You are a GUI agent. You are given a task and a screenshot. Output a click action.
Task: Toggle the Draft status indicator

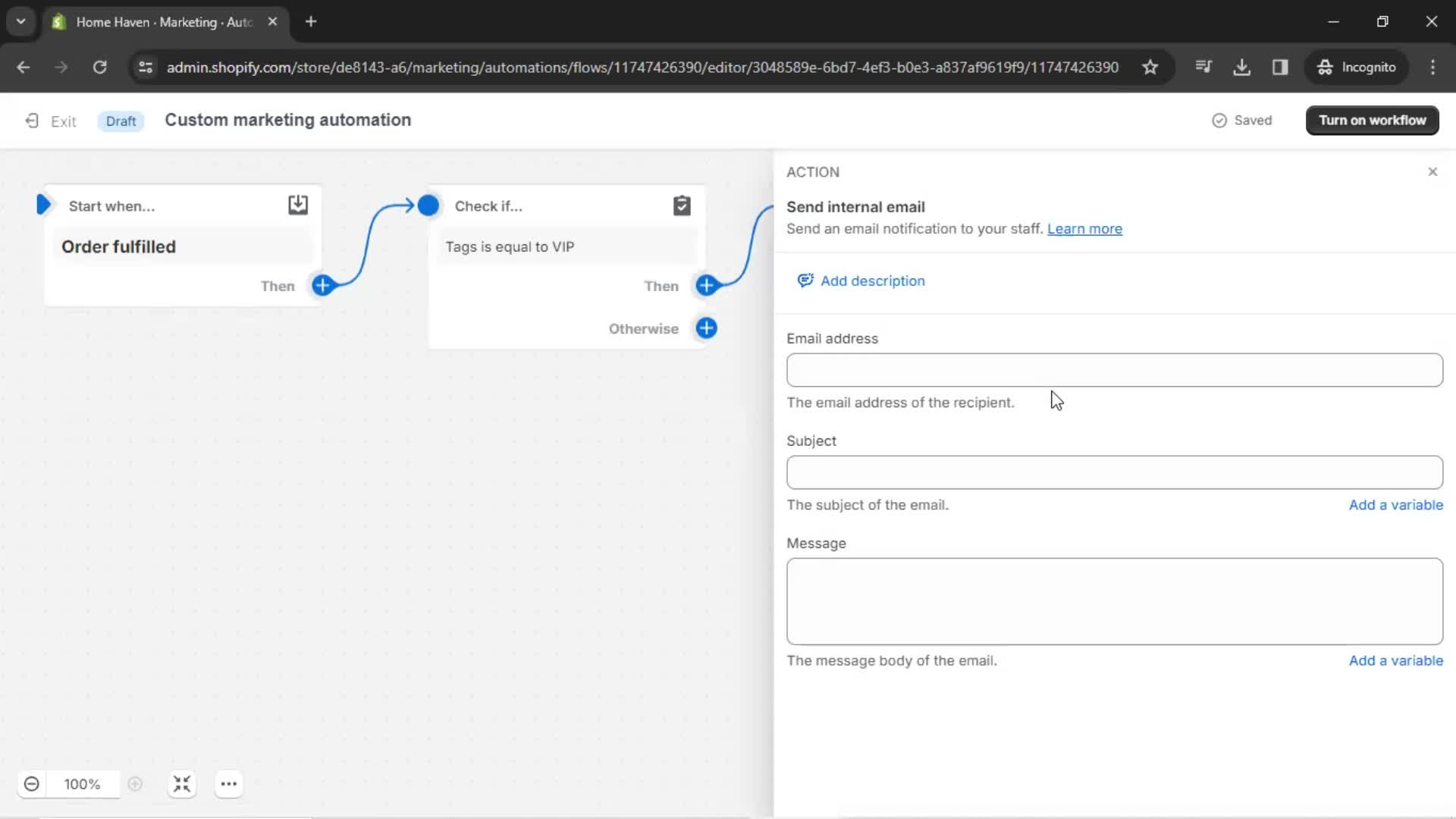pyautogui.click(x=120, y=120)
